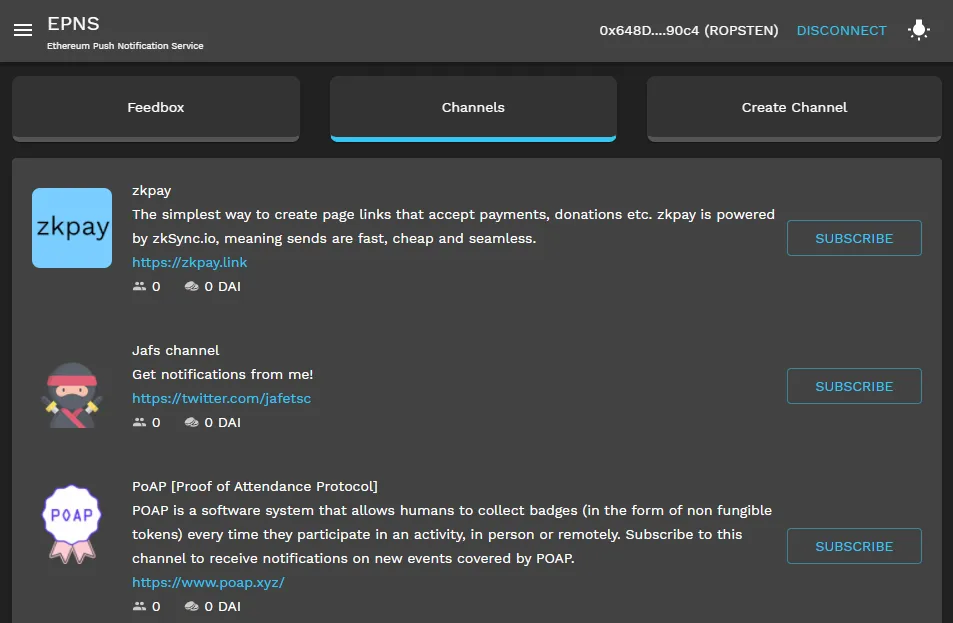
Task: Open the zkpay.link website link
Action: coord(190,263)
